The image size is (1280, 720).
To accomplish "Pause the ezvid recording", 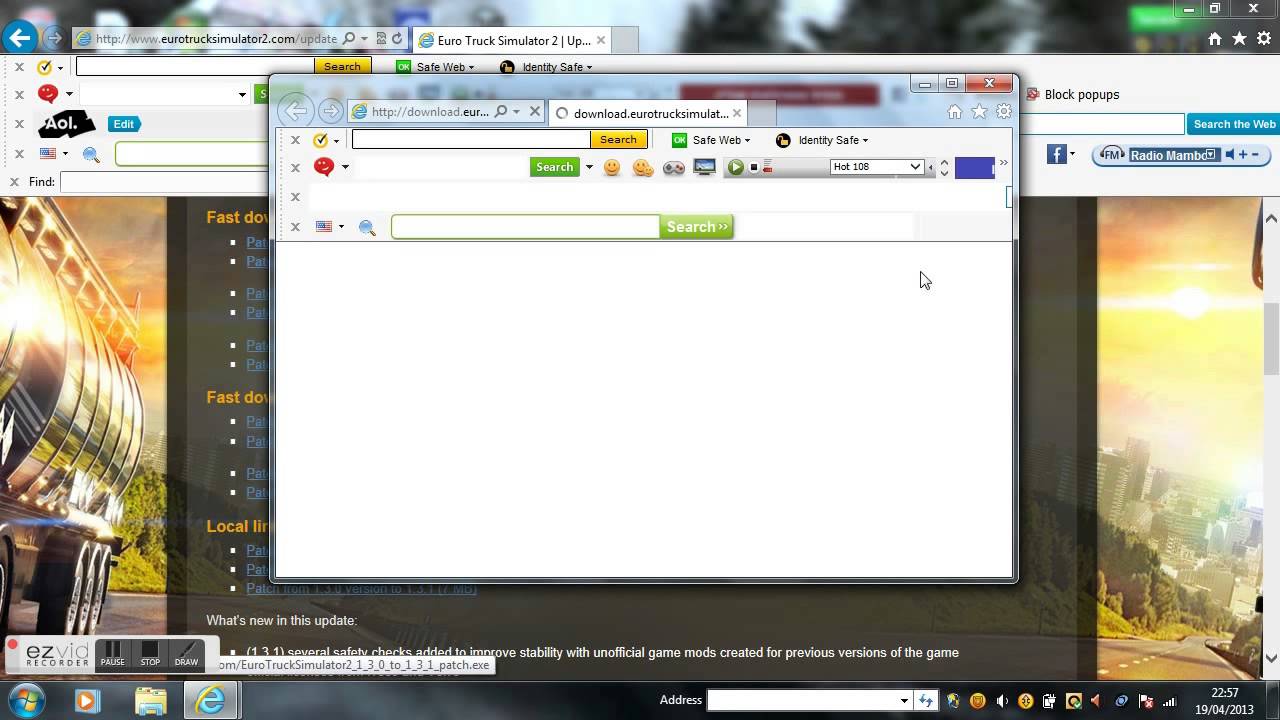I will (113, 654).
